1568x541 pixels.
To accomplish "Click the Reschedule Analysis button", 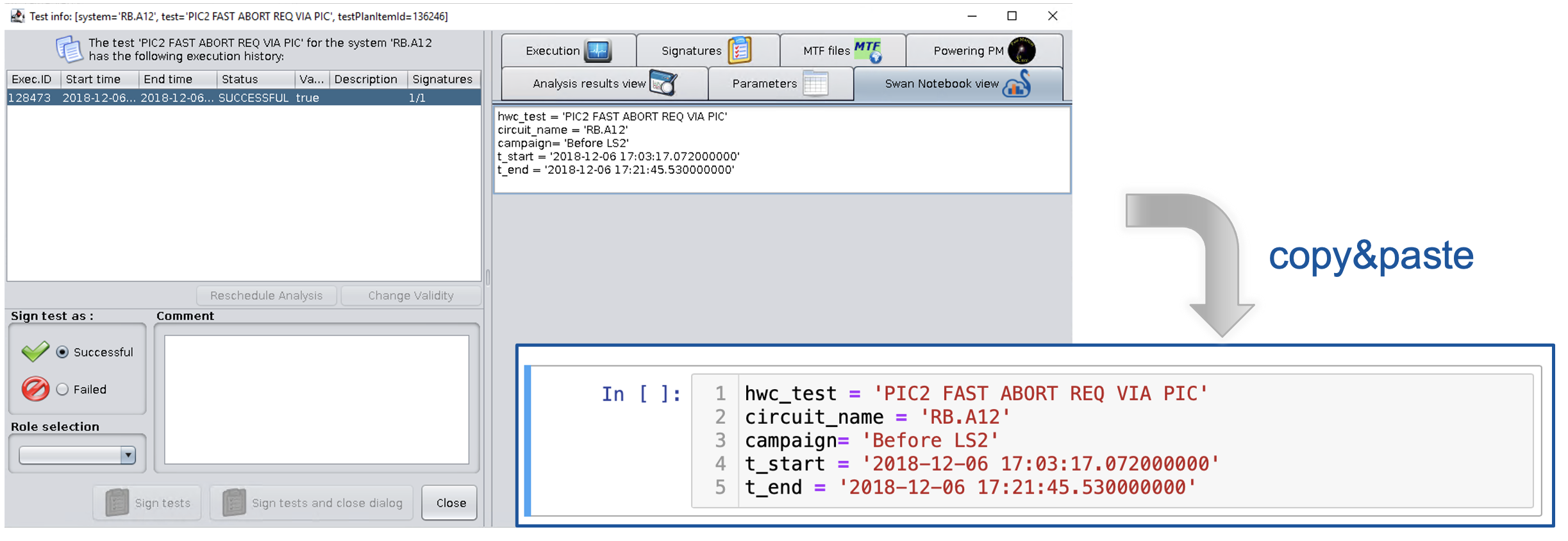I will [x=266, y=295].
